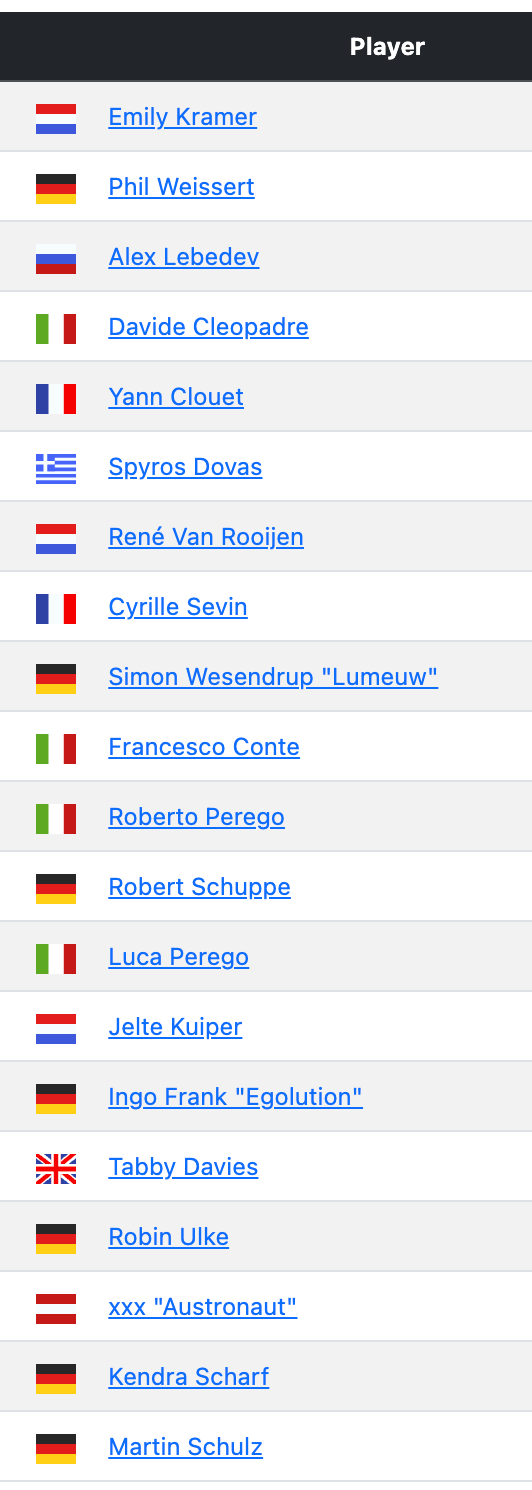Viewport: 532px width, 1490px height.
Task: Click the Netherlands flag beside Emily Kramer
Action: pyautogui.click(x=56, y=118)
